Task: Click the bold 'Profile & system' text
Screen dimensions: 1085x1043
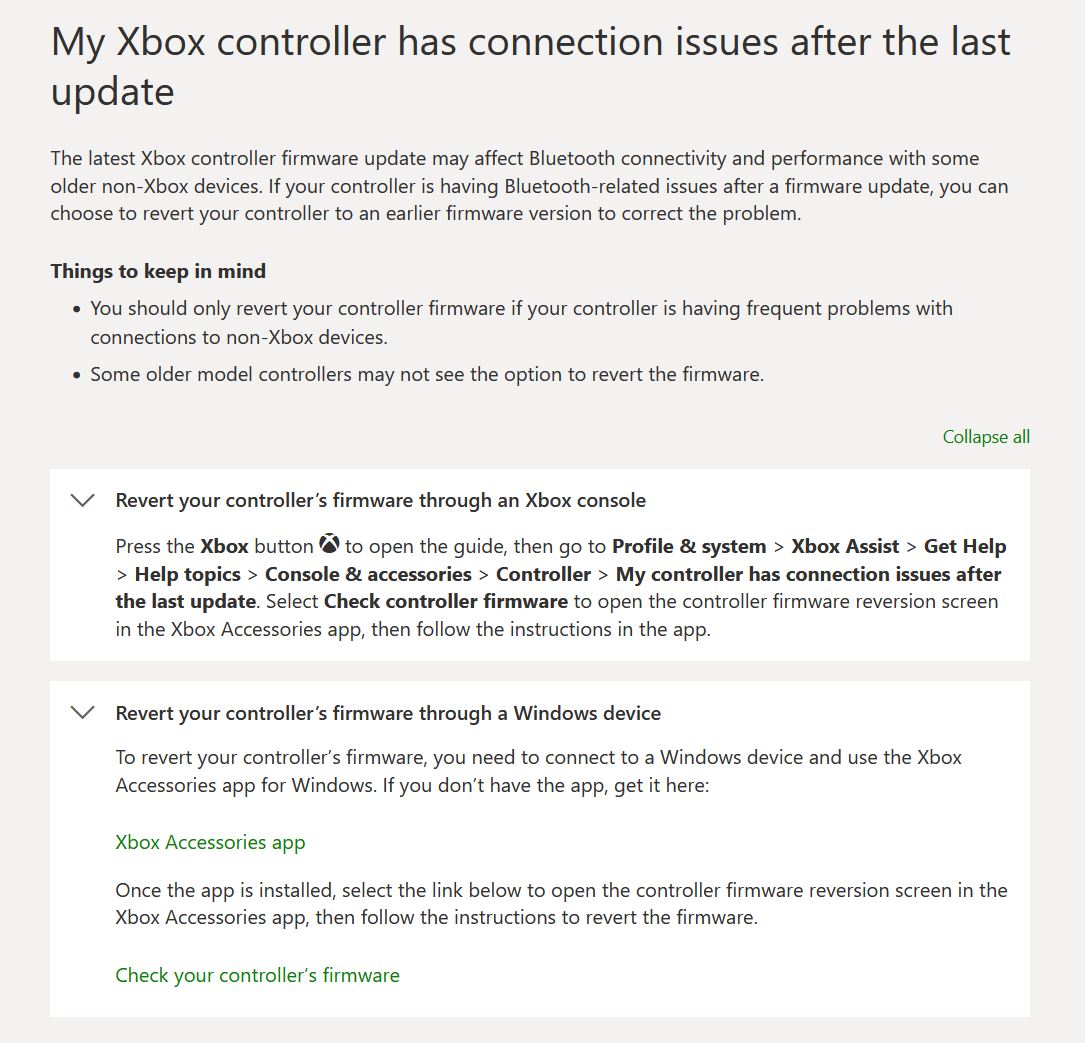Action: (688, 546)
